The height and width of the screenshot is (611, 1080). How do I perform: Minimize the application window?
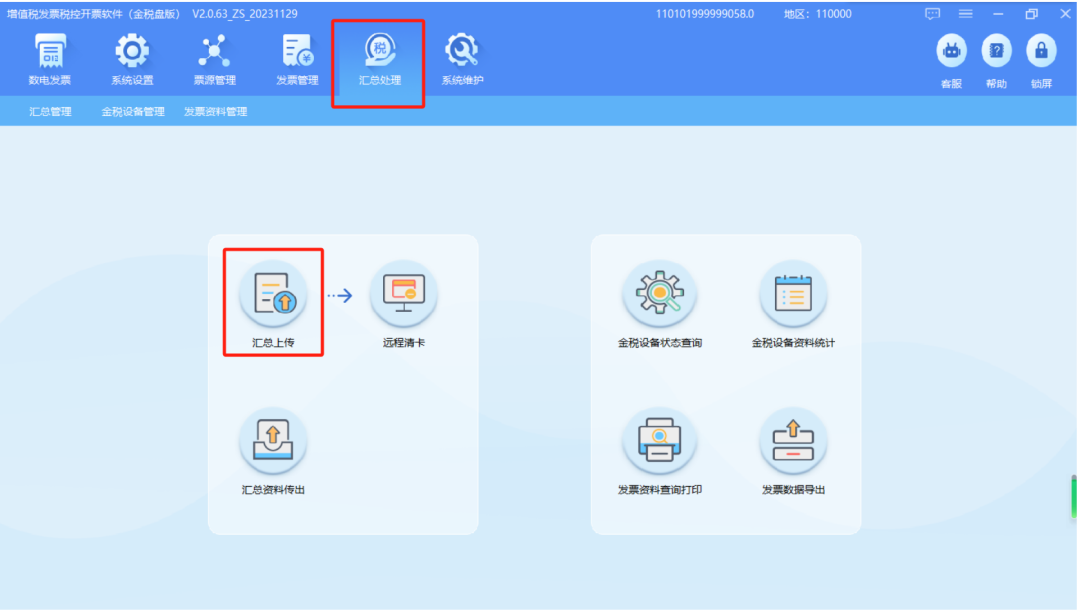point(998,14)
